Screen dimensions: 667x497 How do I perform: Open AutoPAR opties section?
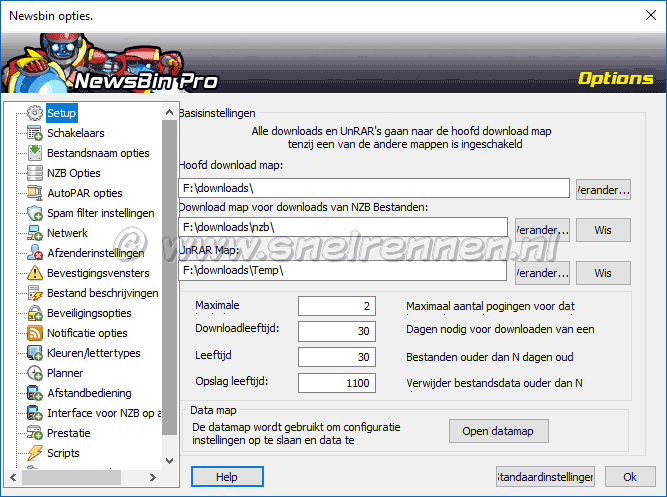[x=85, y=193]
